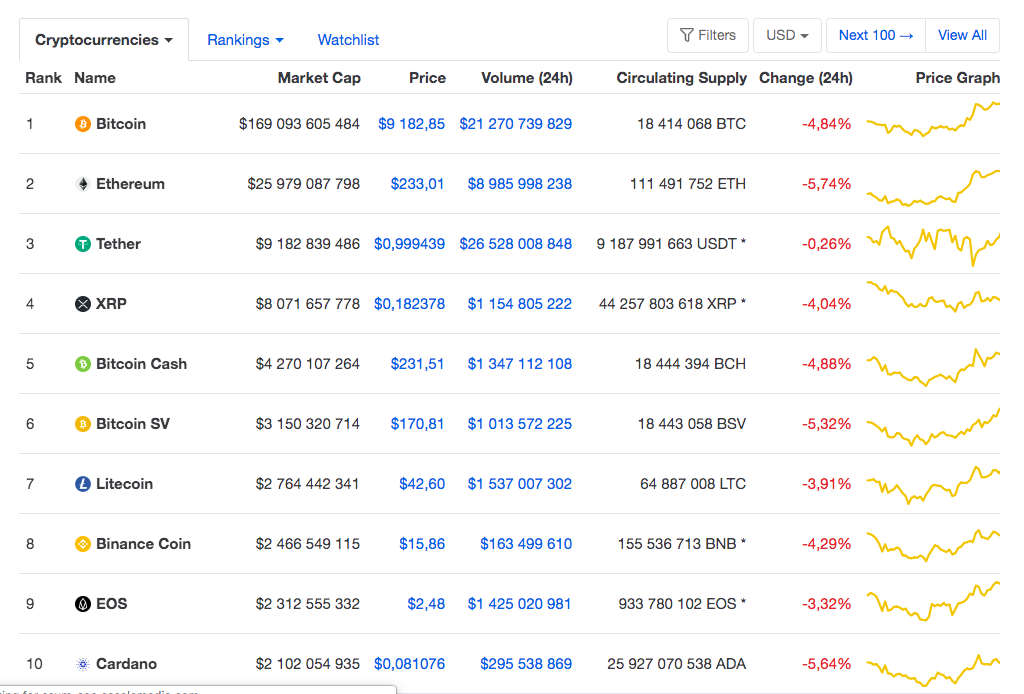Click Bitcoin market cap $169 093 605 484
The height and width of the screenshot is (694, 1024).
pyautogui.click(x=299, y=124)
